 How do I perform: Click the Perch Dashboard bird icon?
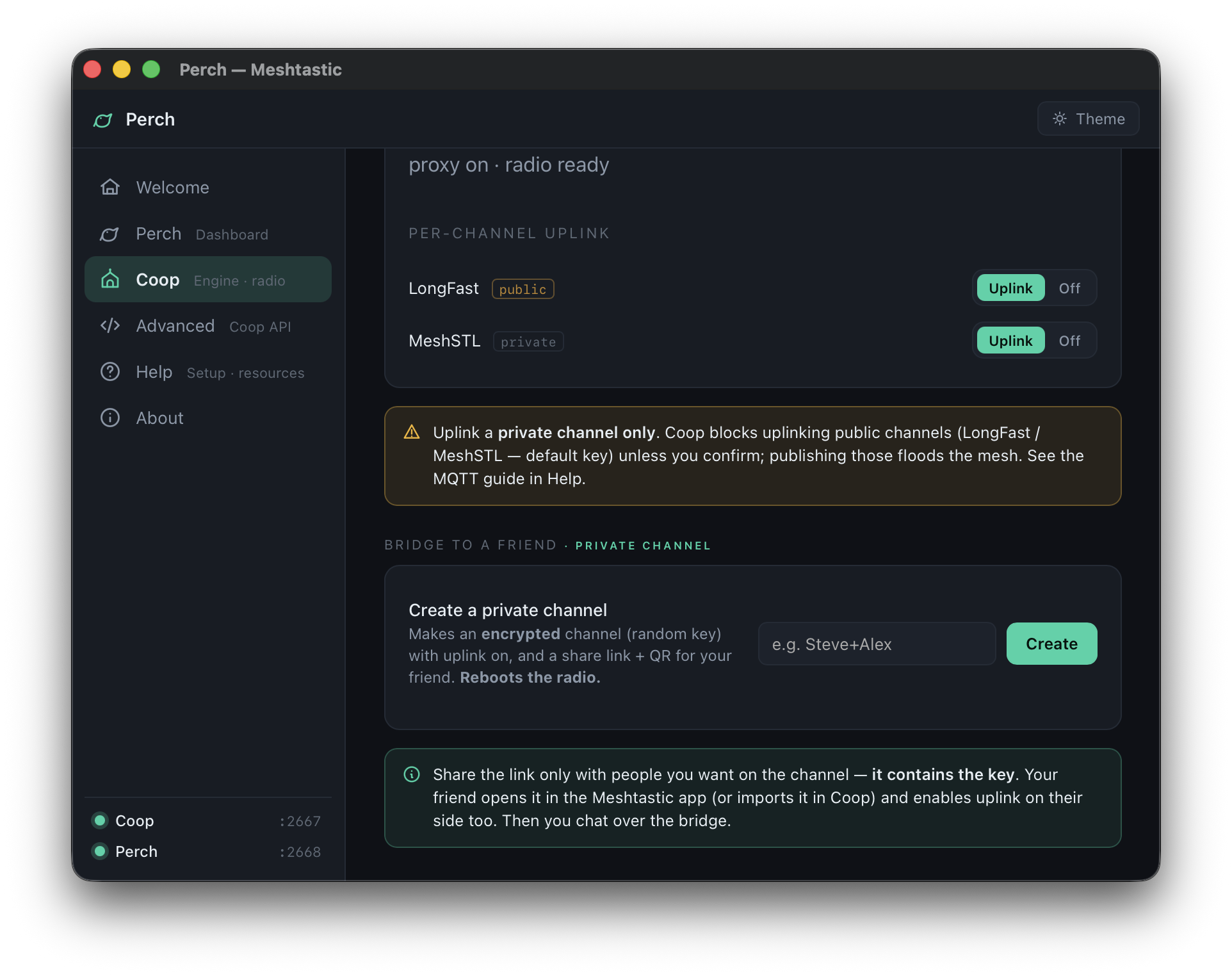click(x=109, y=234)
